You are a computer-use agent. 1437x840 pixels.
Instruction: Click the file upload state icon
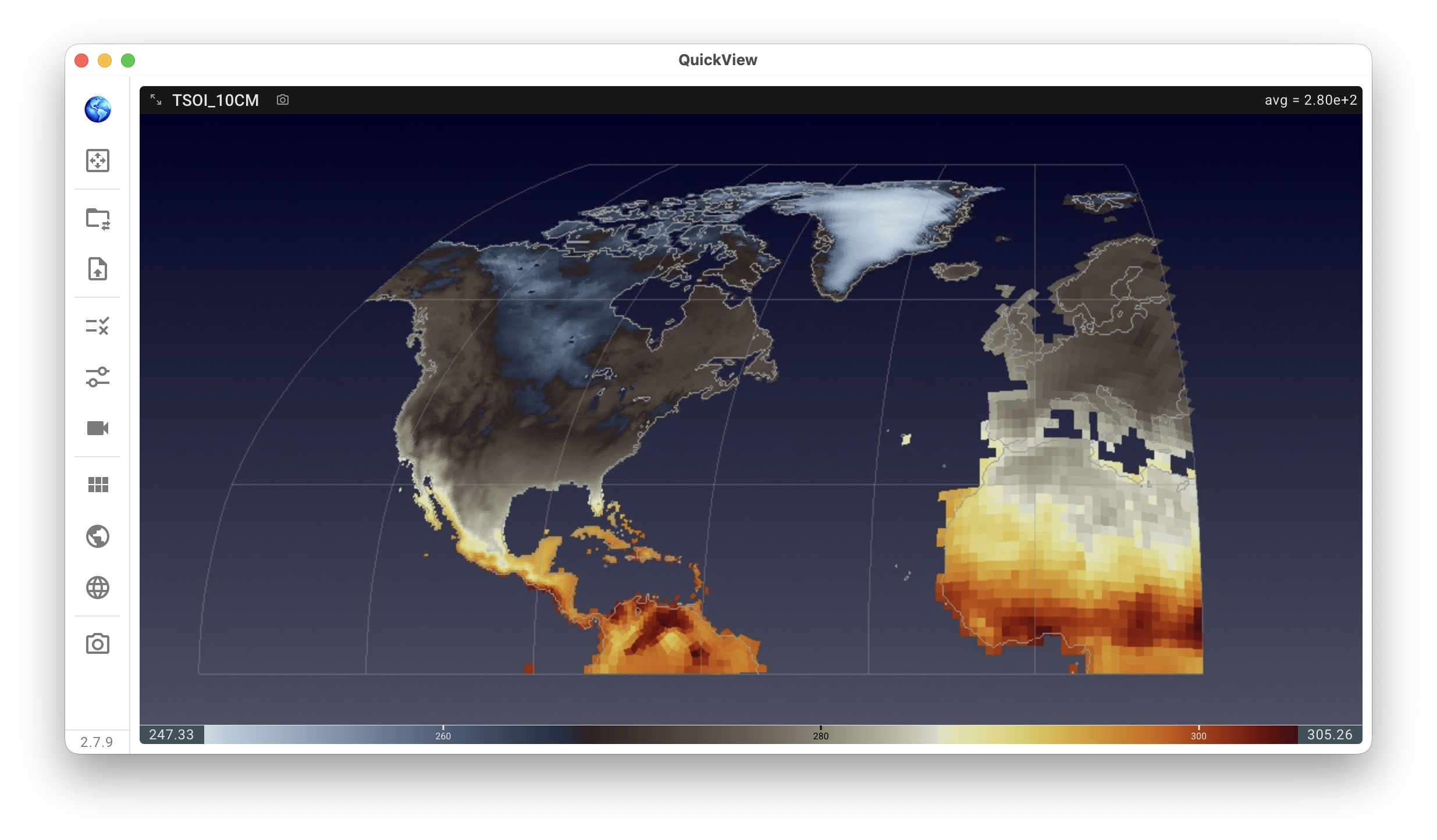point(98,269)
